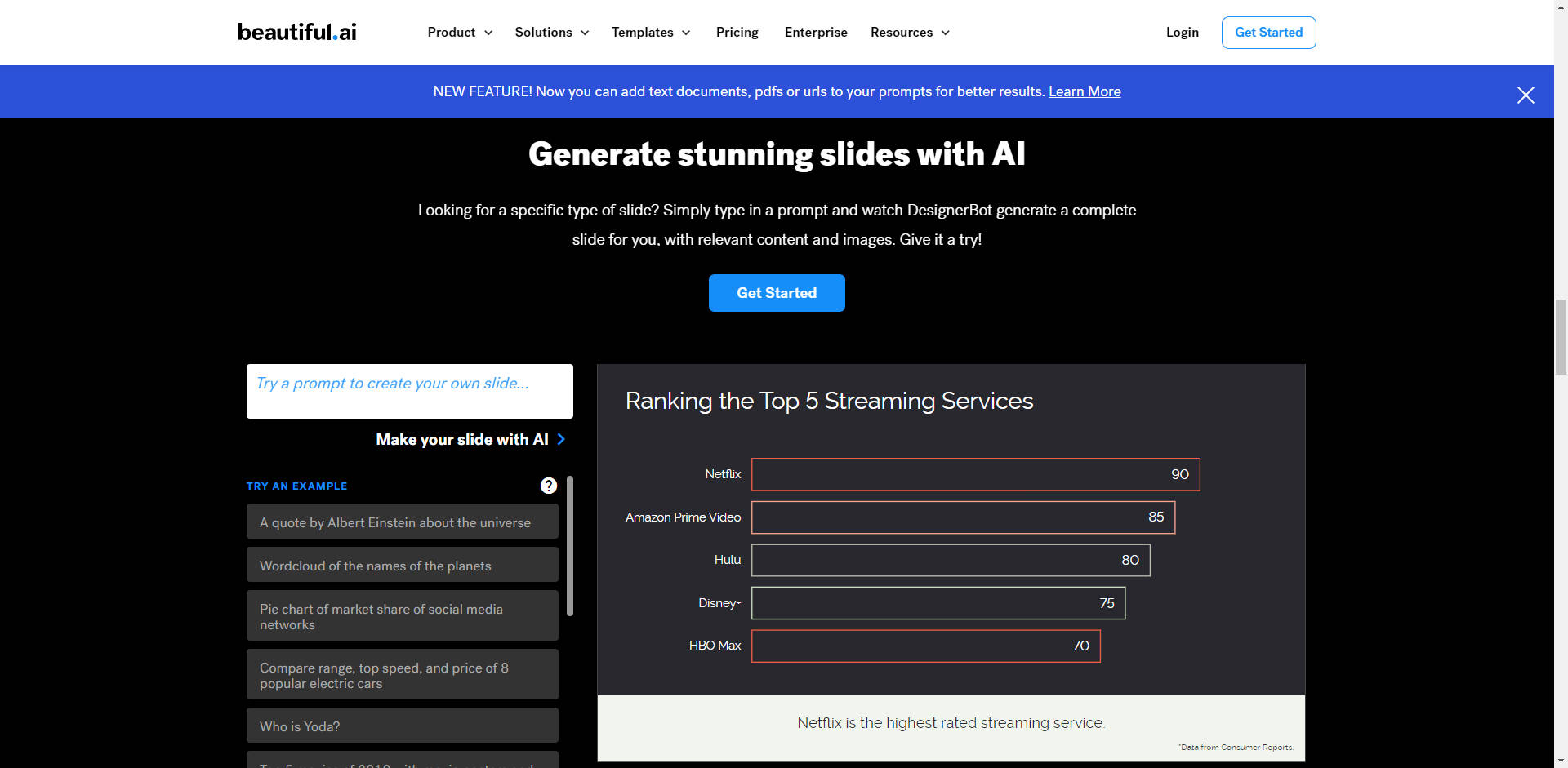Click the beautiful.ai logo
This screenshot has width=1568, height=768.
tap(296, 32)
